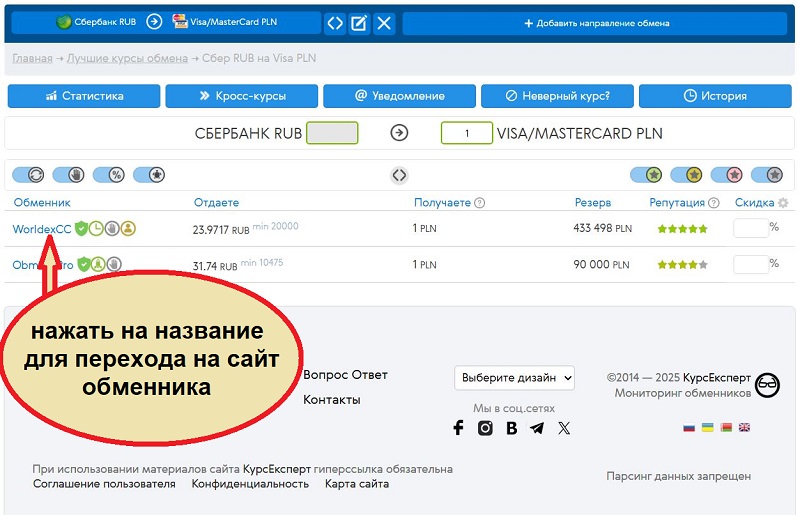Sort by Обменник column header
This screenshot has width=800, height=515.
(x=42, y=203)
